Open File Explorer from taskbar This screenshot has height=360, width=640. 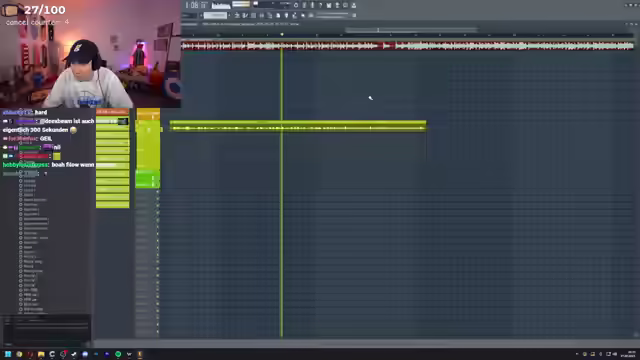pyautogui.click(x=41, y=354)
